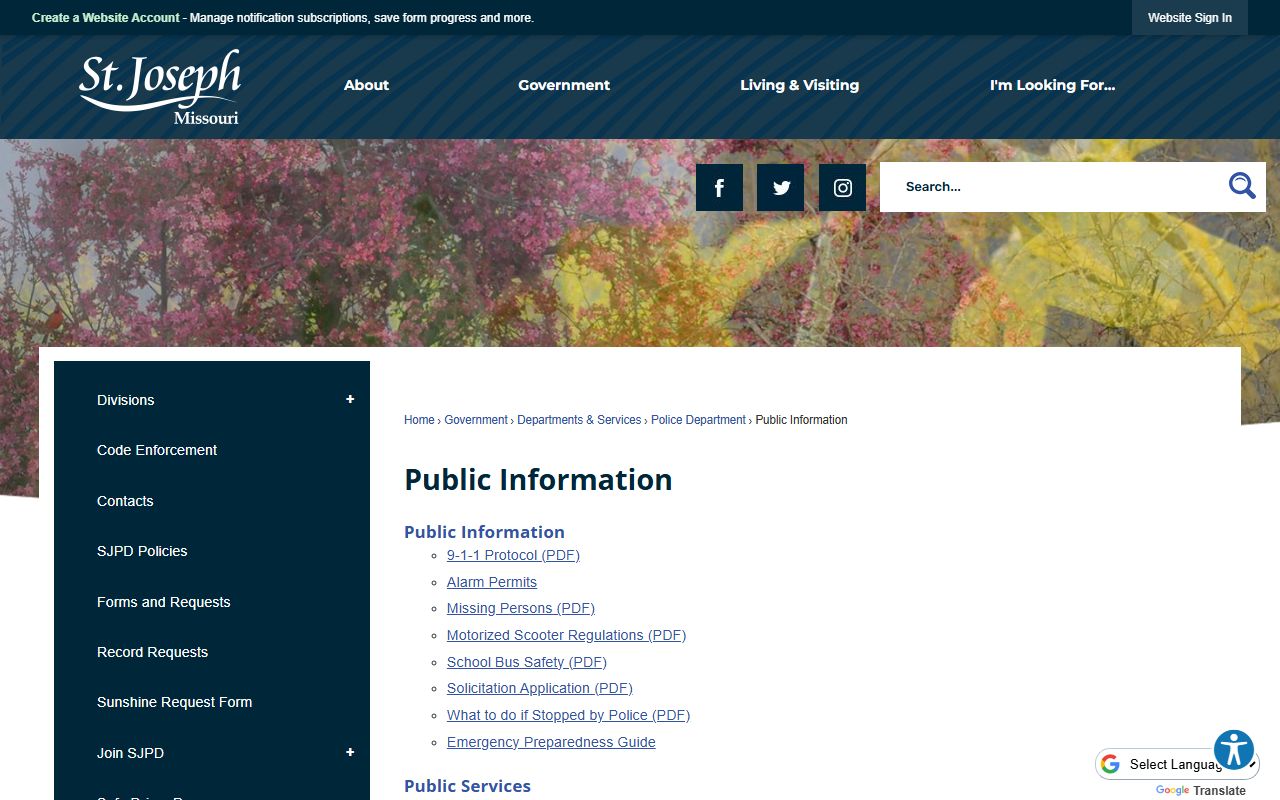This screenshot has height=800, width=1280.
Task: Click the Public Information page title
Action: [538, 480]
